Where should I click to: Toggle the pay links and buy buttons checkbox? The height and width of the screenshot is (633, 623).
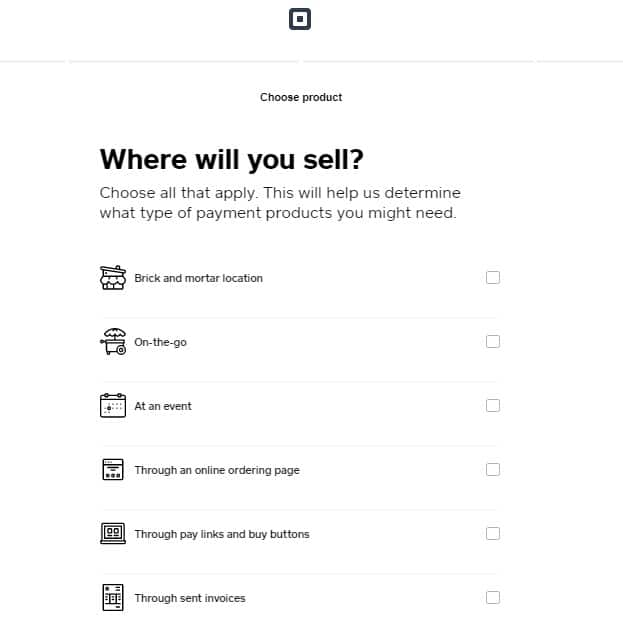click(x=493, y=533)
